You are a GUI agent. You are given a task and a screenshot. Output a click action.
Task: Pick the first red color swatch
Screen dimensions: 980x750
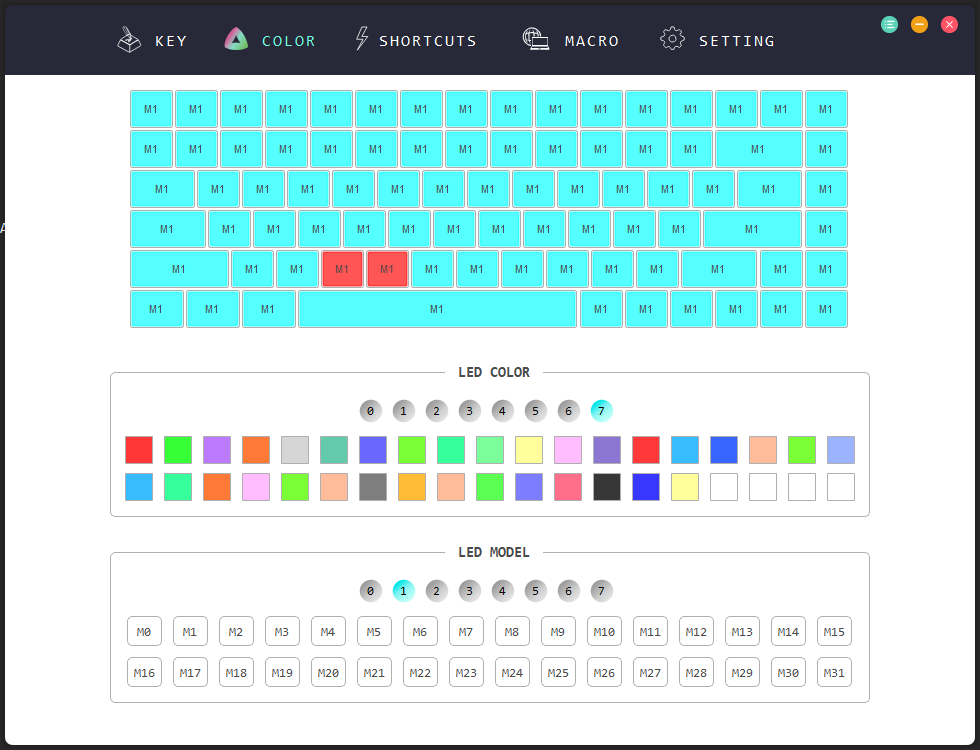tap(139, 450)
